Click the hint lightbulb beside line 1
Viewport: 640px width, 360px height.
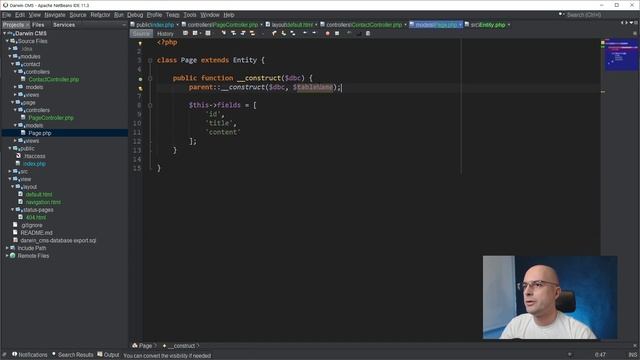[140, 43]
